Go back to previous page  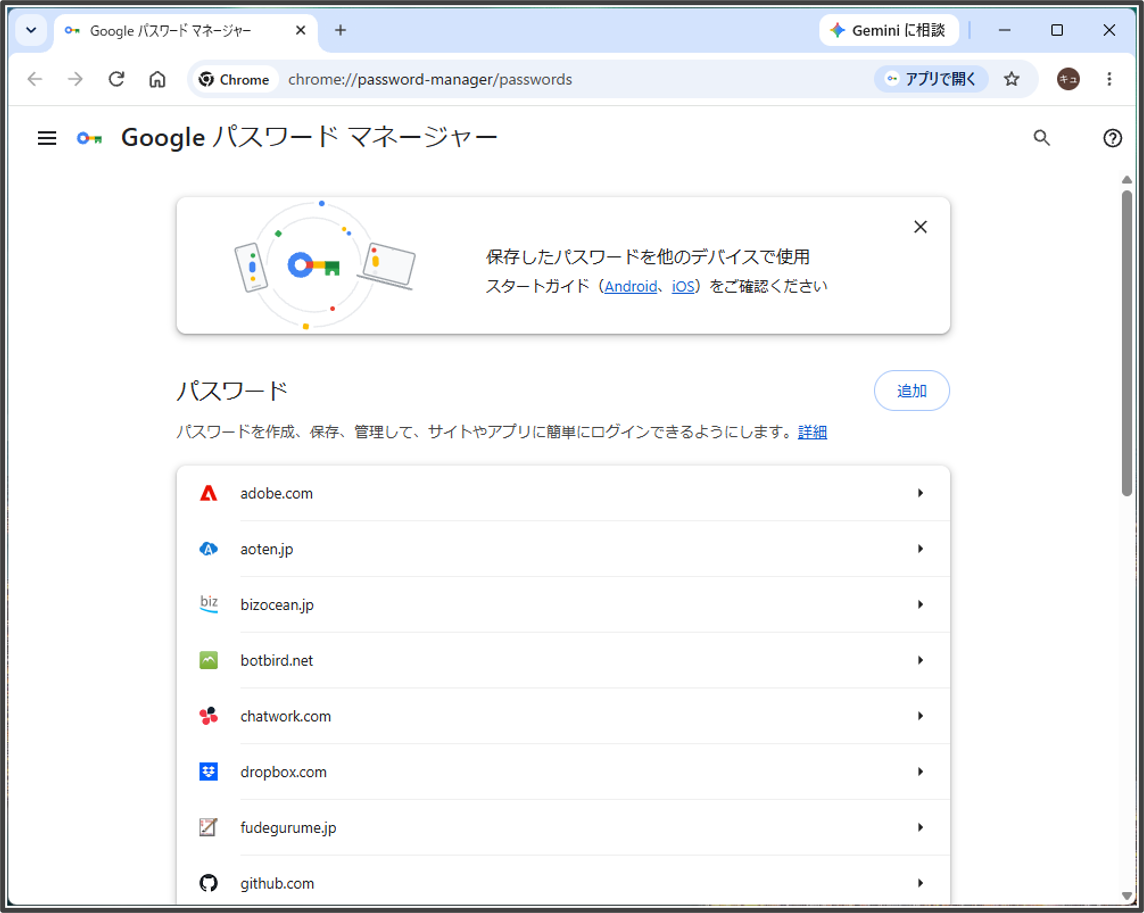(x=35, y=79)
